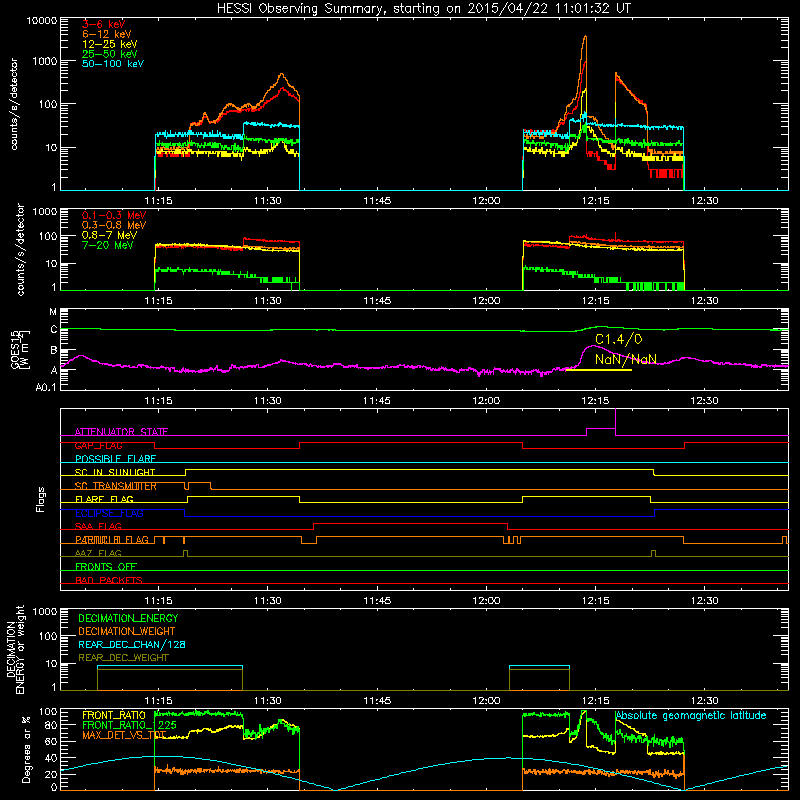Click the 7-20 MeV legend entry
The height and width of the screenshot is (800, 800).
[108, 245]
